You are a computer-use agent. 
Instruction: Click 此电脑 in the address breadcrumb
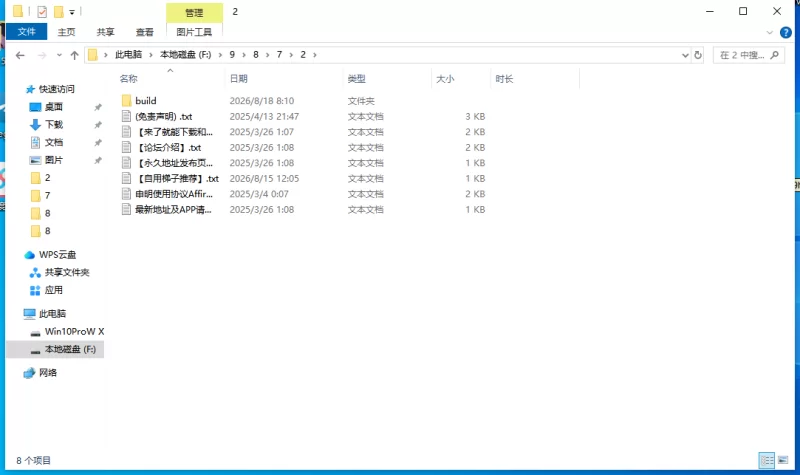[x=129, y=55]
